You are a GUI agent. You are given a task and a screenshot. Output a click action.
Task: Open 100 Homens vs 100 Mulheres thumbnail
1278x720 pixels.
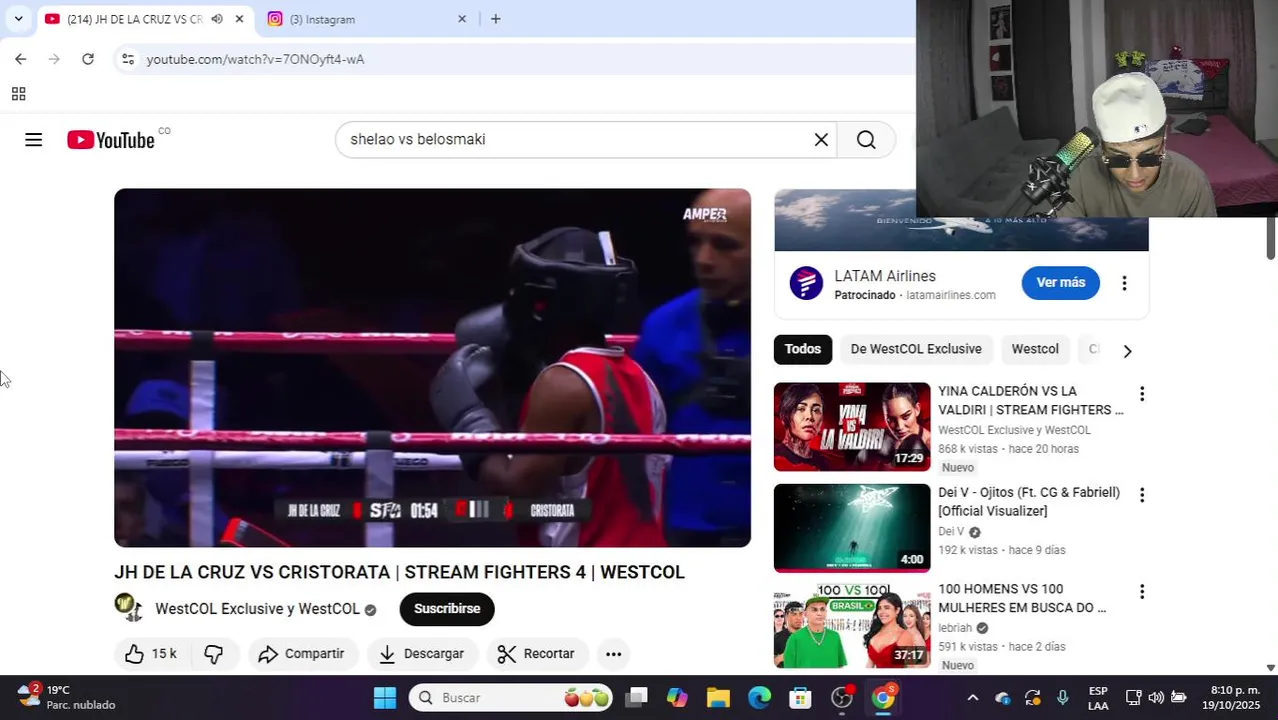point(852,625)
